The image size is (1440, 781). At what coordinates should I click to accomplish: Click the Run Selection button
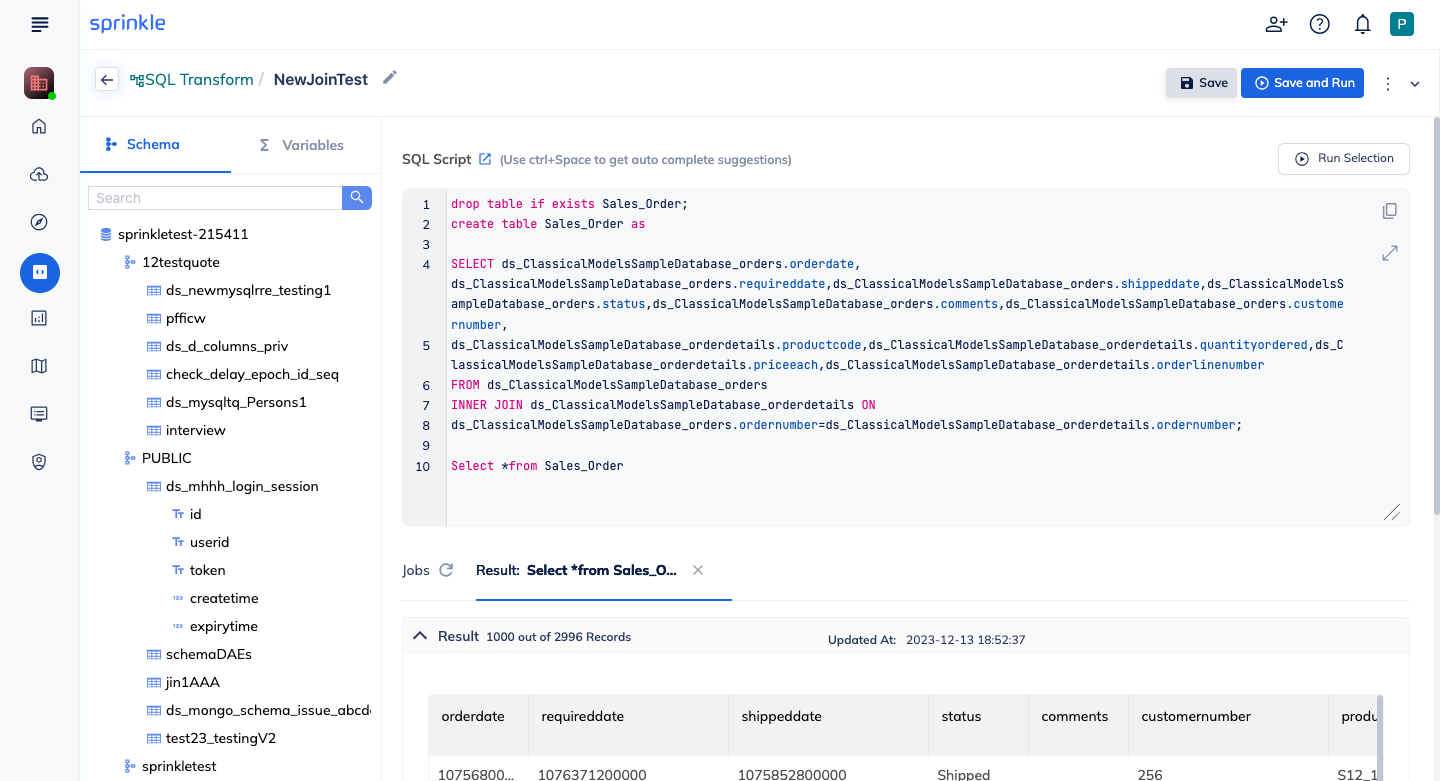pyautogui.click(x=1344, y=158)
